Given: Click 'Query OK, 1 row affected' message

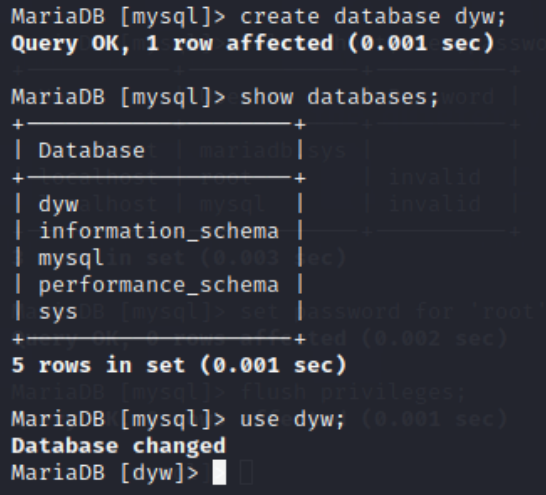Looking at the screenshot, I should coord(172,44).
